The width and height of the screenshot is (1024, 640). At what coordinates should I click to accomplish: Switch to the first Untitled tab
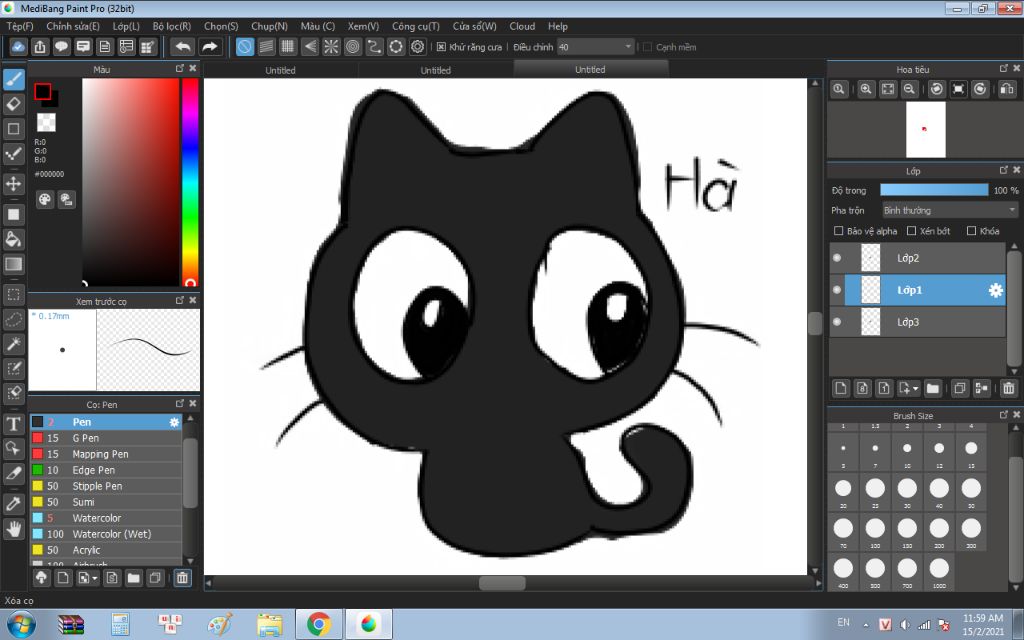pyautogui.click(x=280, y=70)
